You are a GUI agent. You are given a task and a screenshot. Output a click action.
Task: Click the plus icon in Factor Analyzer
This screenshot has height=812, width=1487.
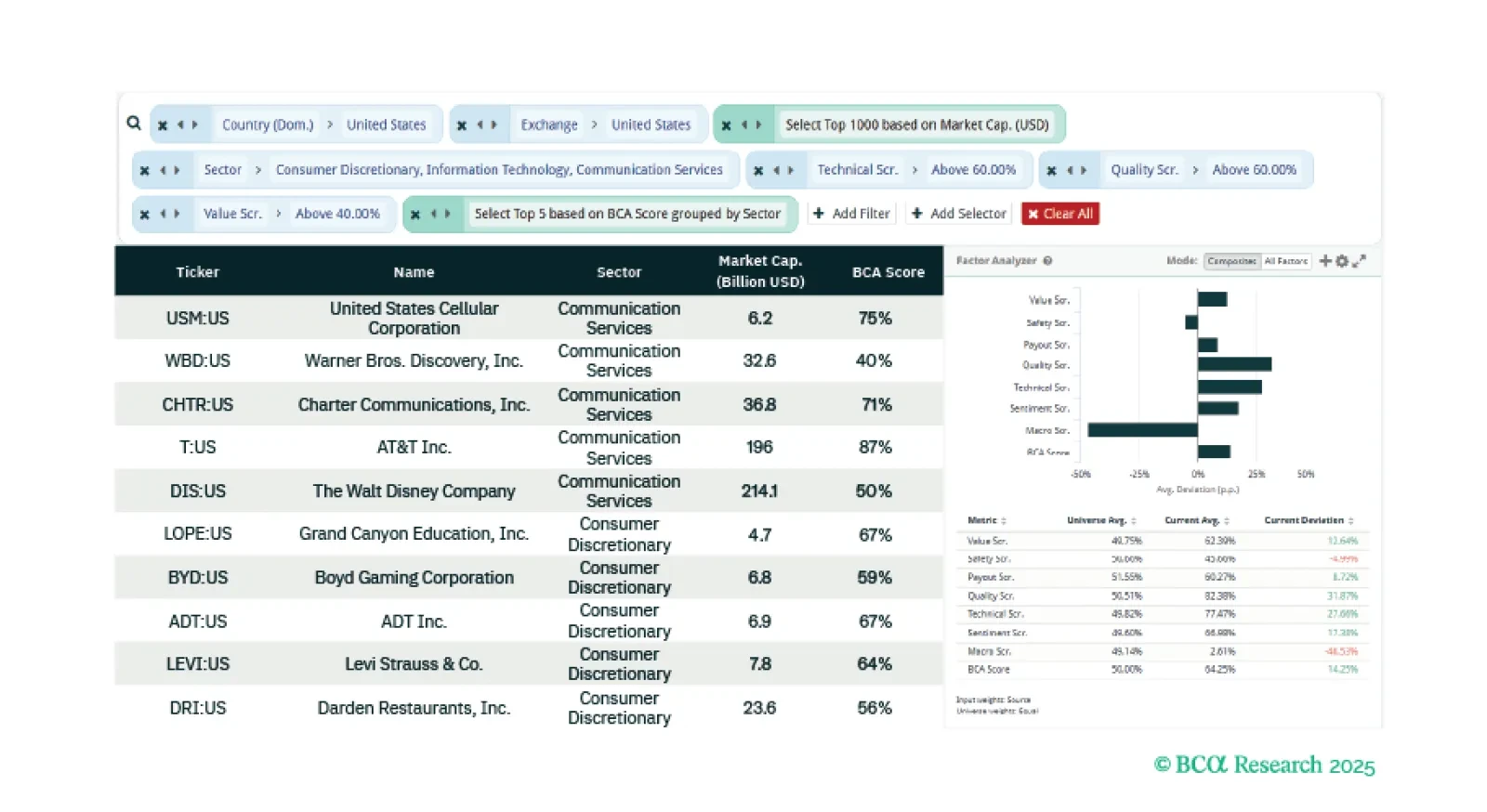click(x=1325, y=261)
